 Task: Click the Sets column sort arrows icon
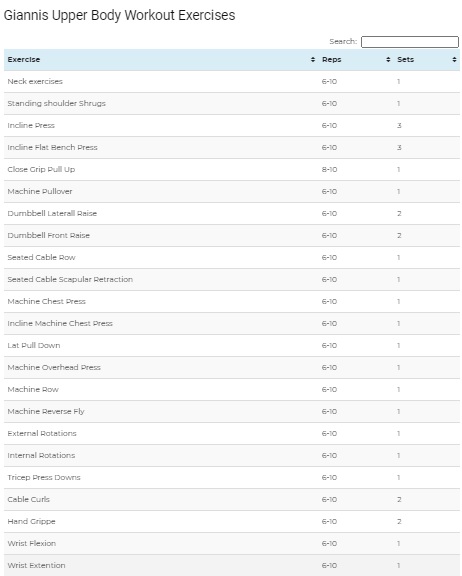point(454,60)
